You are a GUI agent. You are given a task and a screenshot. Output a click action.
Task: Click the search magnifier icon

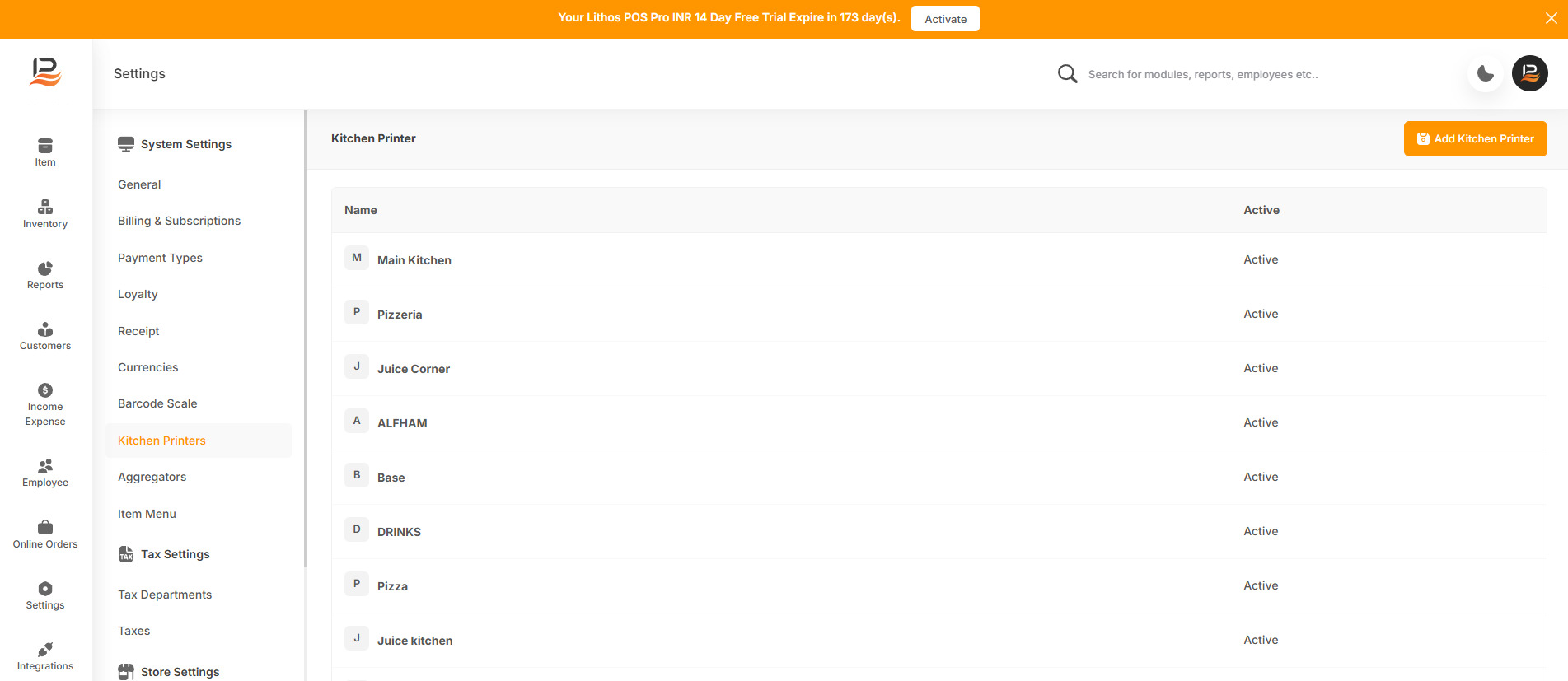[x=1067, y=74]
